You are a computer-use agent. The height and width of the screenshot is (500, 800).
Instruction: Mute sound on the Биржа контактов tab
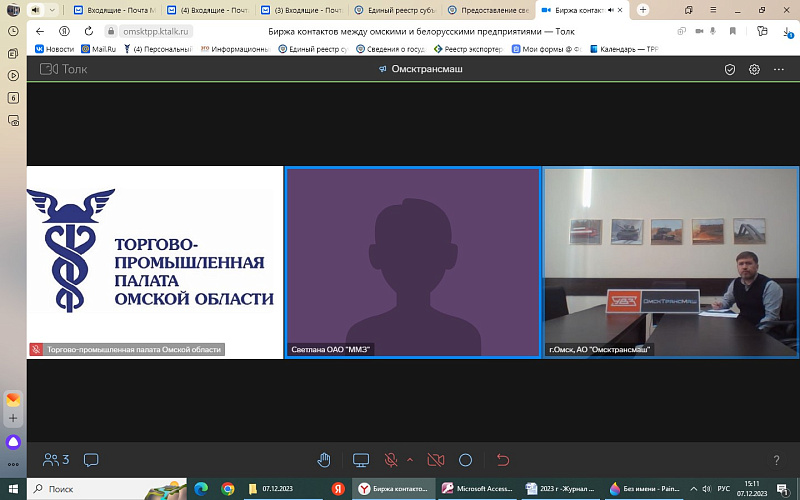(x=611, y=10)
